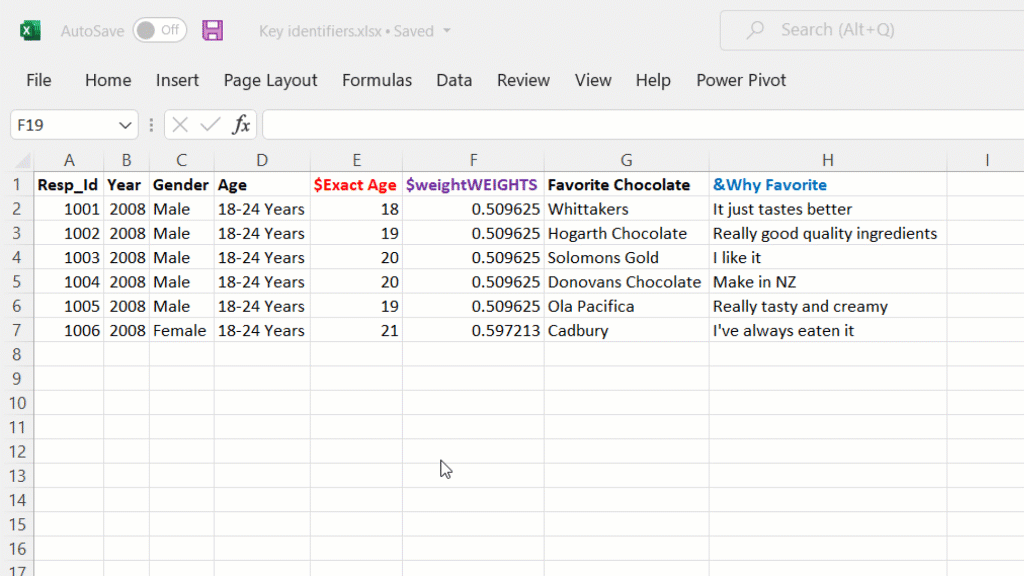1024x576 pixels.
Task: Click the Insert Function fx icon
Action: 242,125
